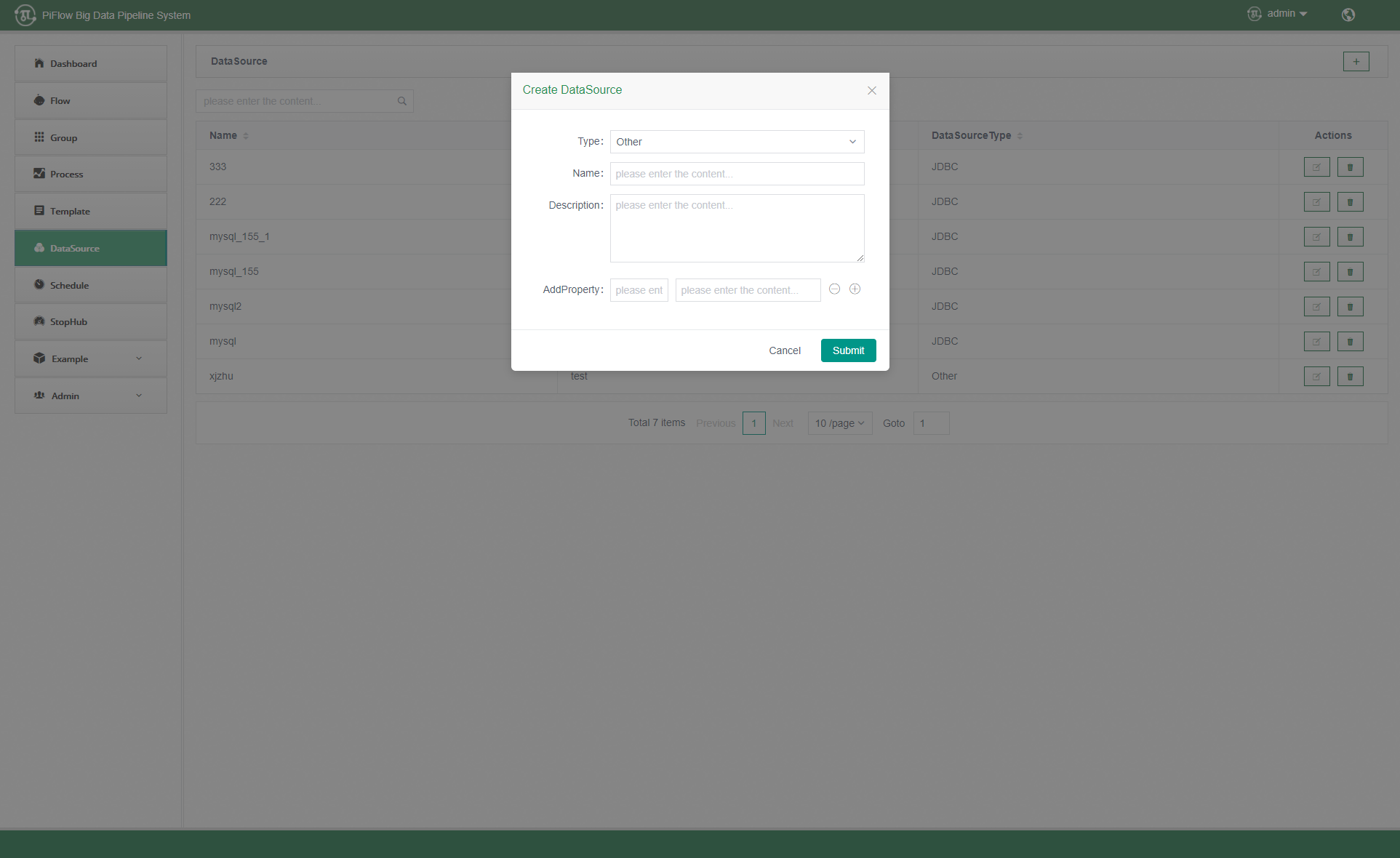
Task: Click the Cancel button in dialog
Action: coord(785,350)
